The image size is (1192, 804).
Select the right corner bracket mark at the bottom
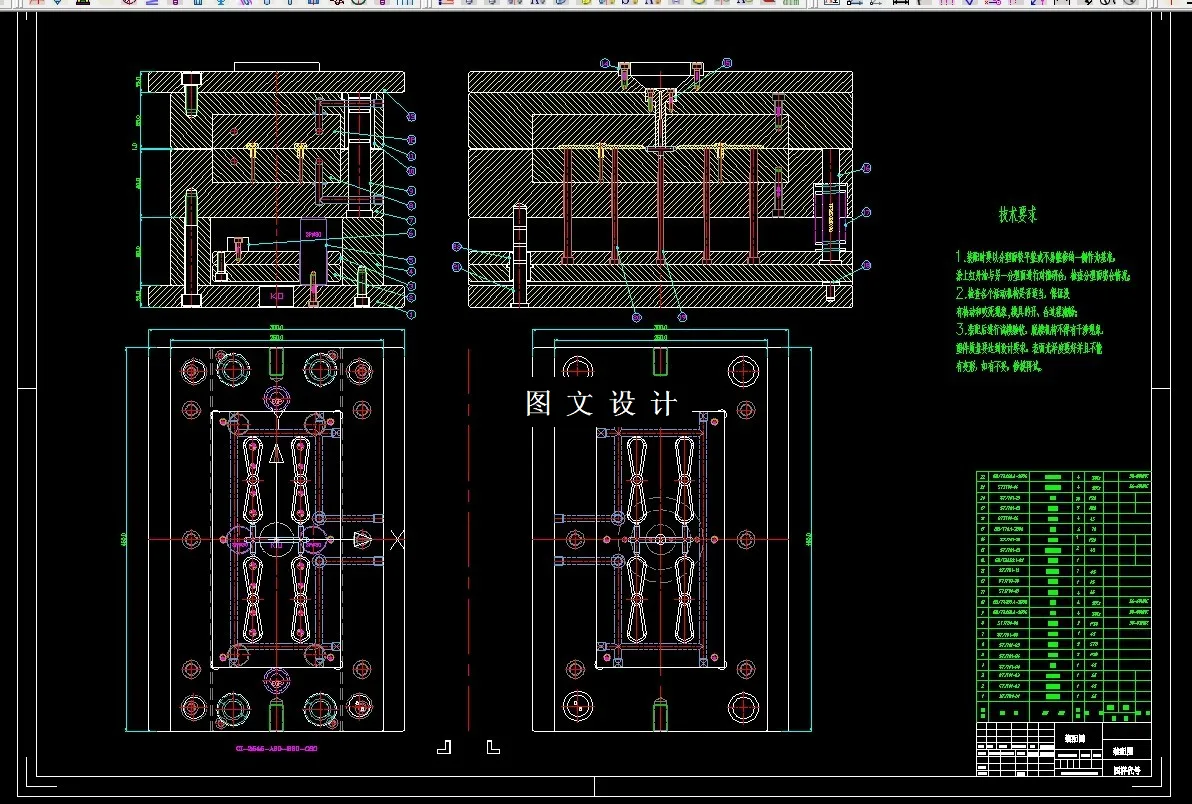point(492,746)
